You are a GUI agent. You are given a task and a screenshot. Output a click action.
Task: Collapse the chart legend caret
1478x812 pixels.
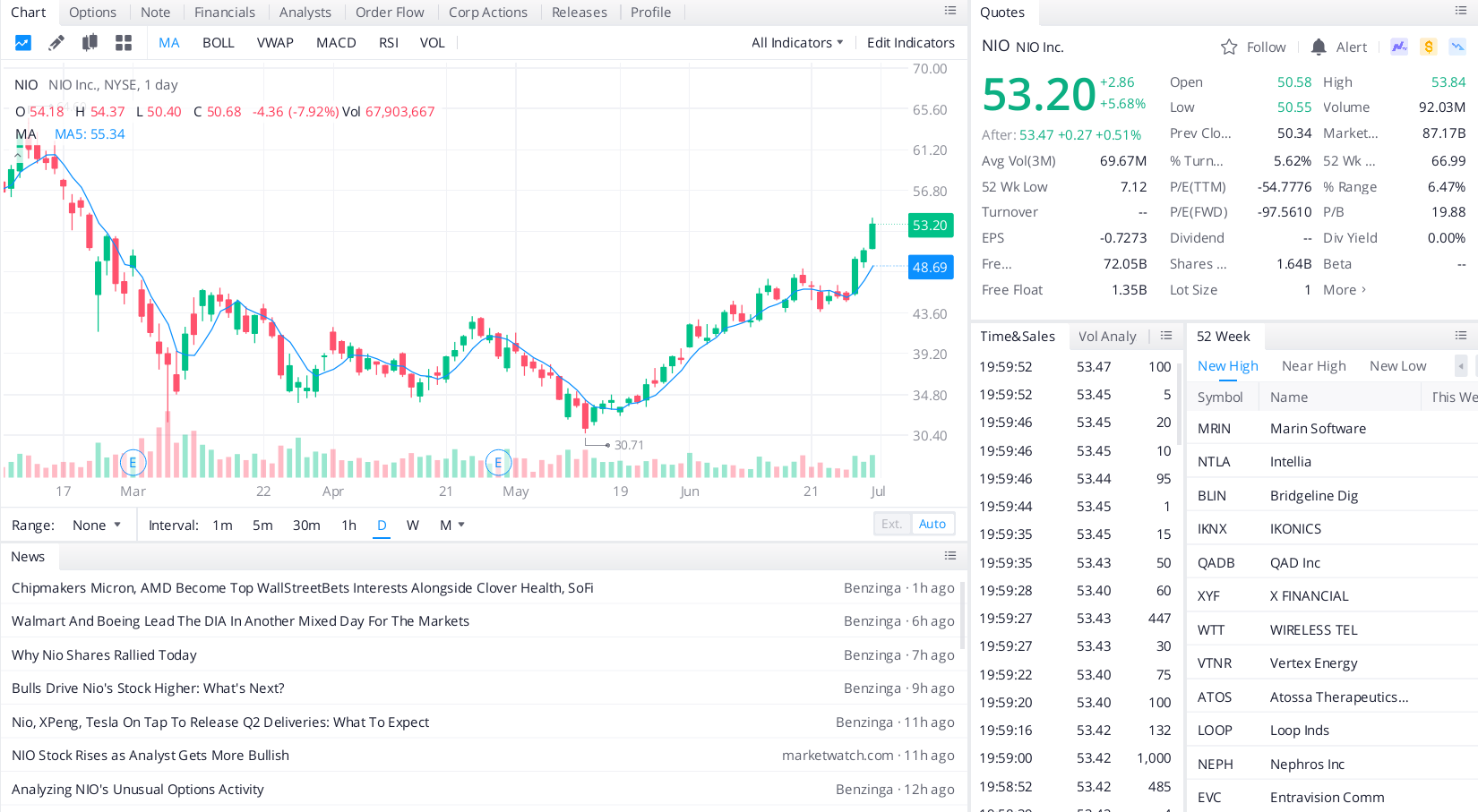click(17, 154)
